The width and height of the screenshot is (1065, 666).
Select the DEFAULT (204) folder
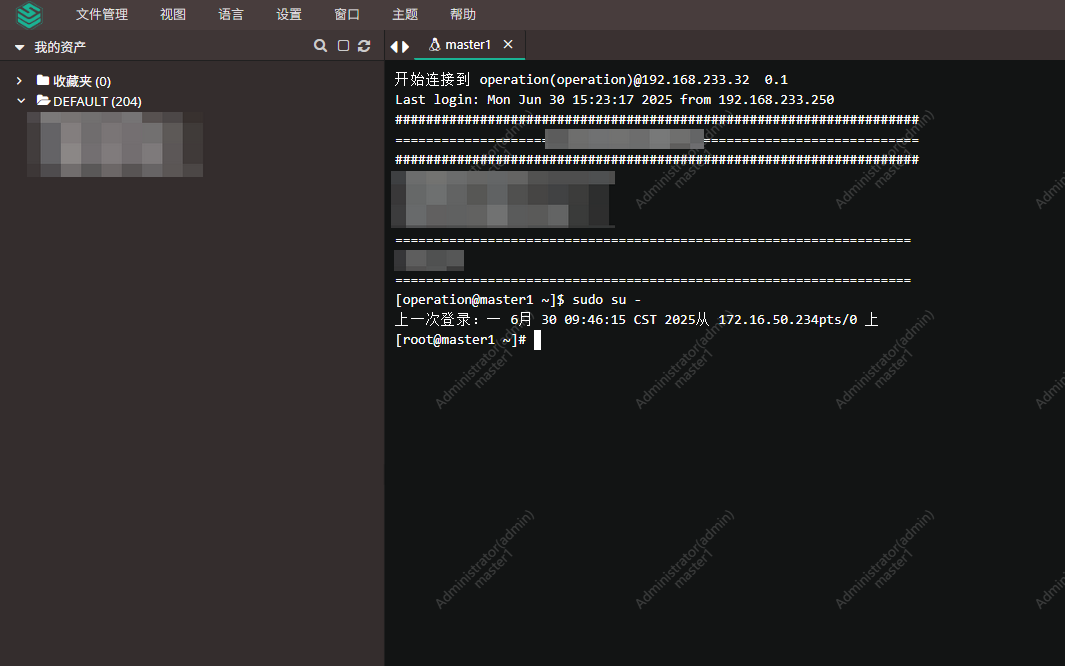point(96,101)
